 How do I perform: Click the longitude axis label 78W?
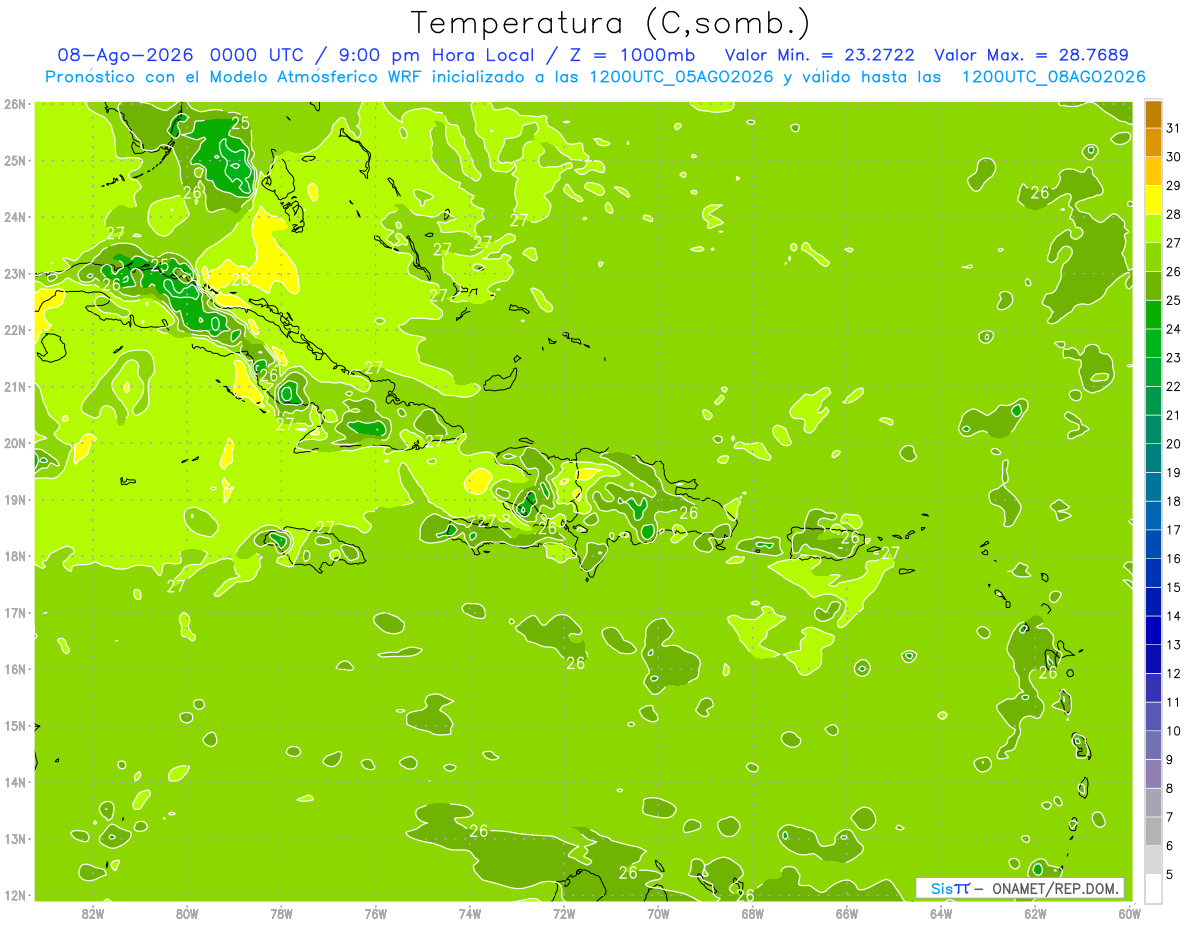[281, 913]
